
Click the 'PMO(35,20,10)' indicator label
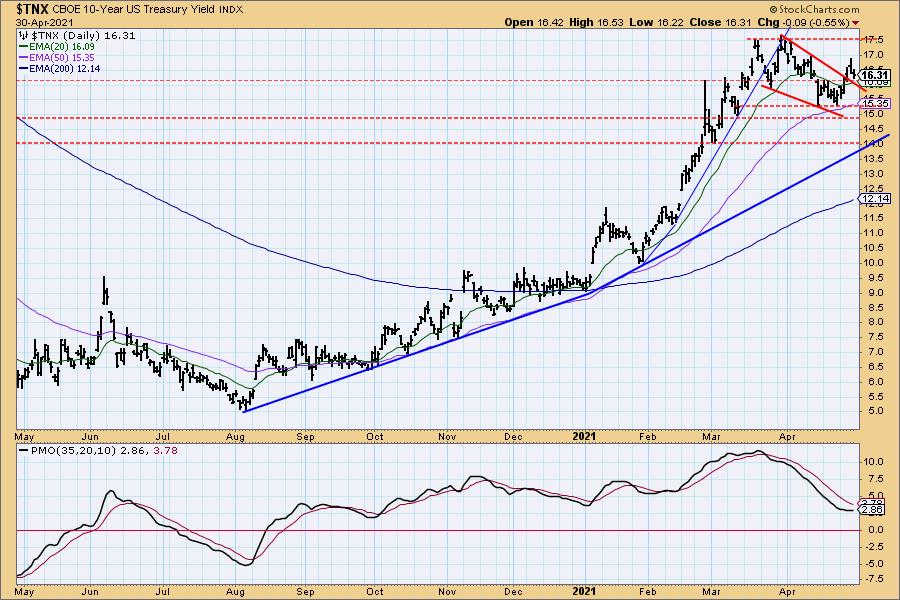(73, 451)
